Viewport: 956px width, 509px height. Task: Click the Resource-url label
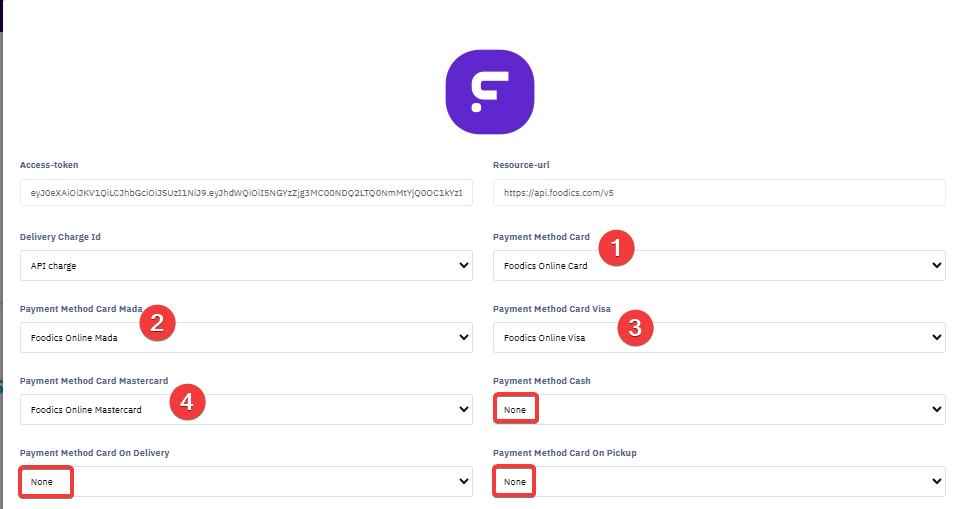click(x=521, y=164)
